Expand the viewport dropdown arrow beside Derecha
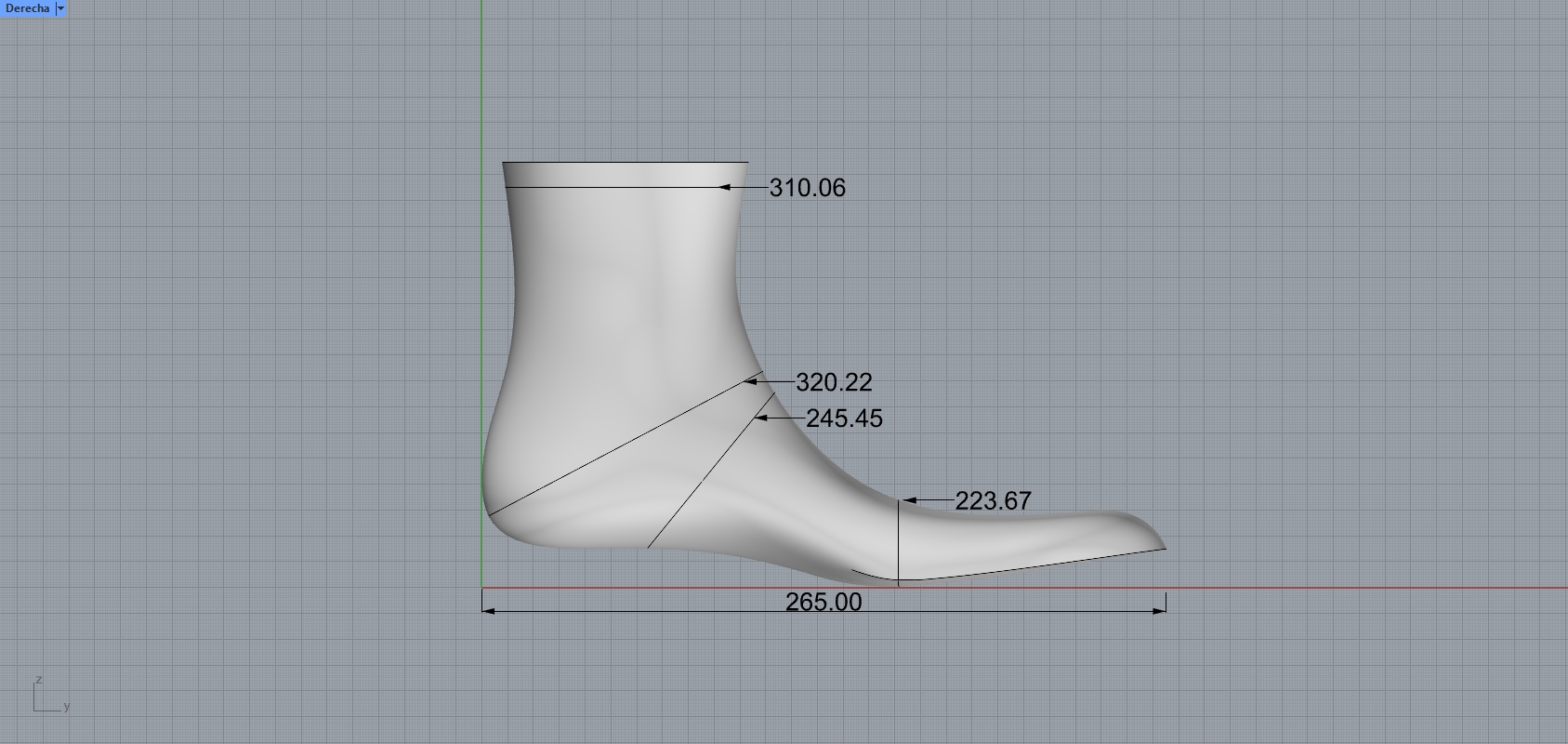The height and width of the screenshot is (744, 1568). click(61, 8)
